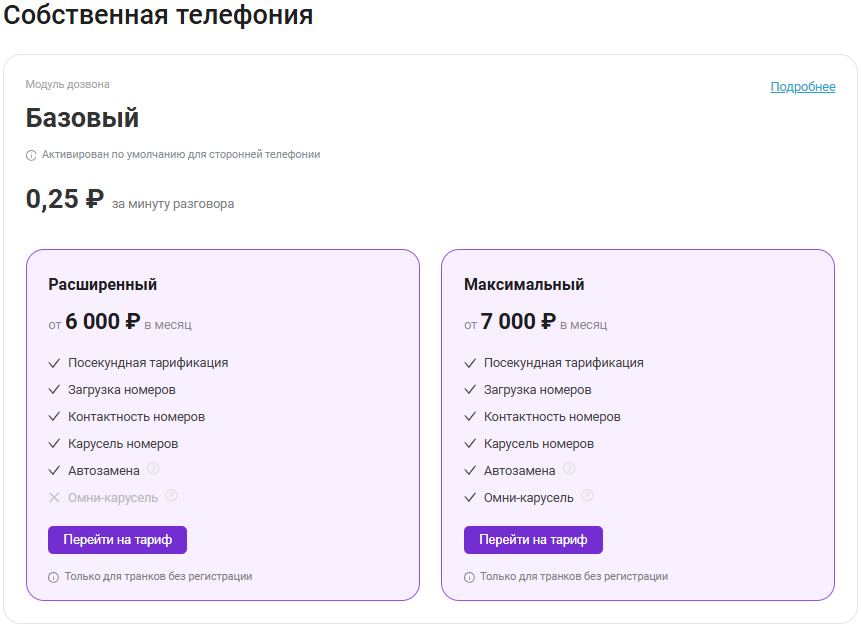This screenshot has height=626, width=861.
Task: Click info icon under Максимальный tariff button
Action: (469, 577)
